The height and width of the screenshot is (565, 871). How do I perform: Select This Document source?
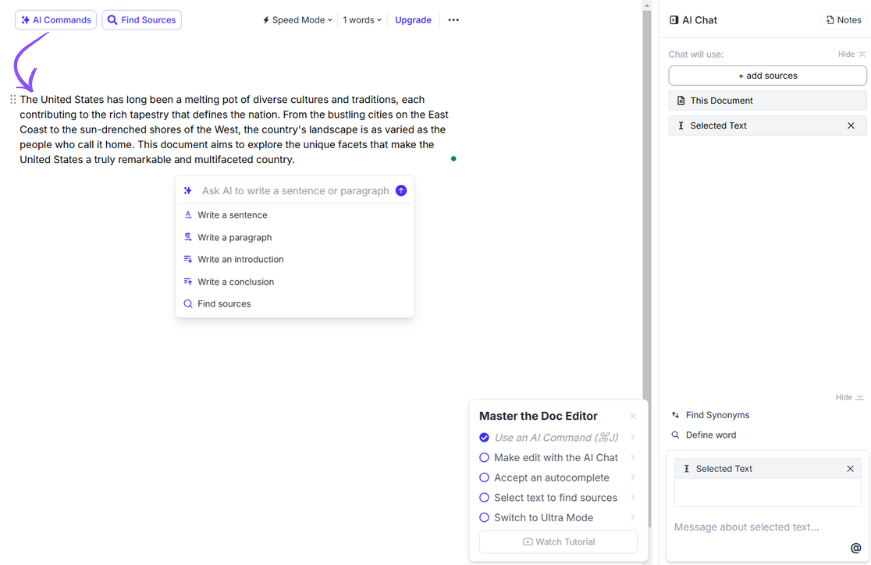768,101
